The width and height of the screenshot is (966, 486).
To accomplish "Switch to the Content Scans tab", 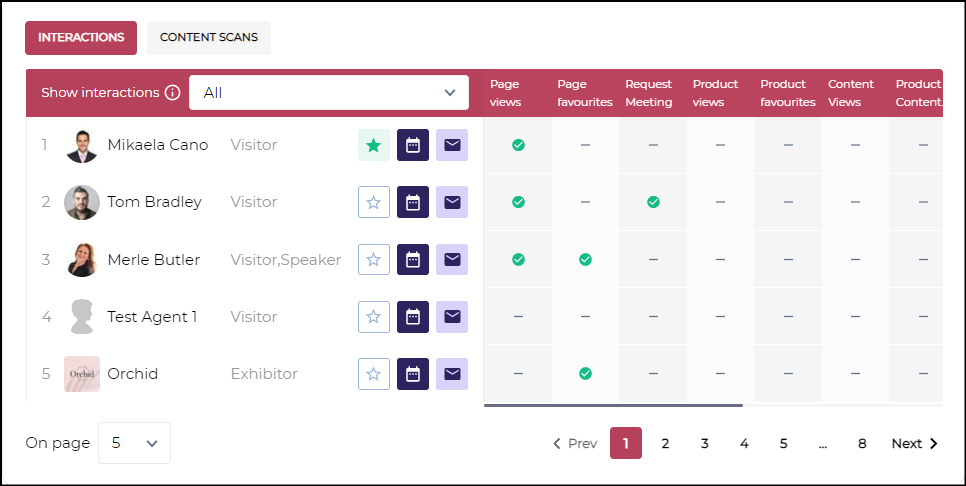I will [209, 38].
